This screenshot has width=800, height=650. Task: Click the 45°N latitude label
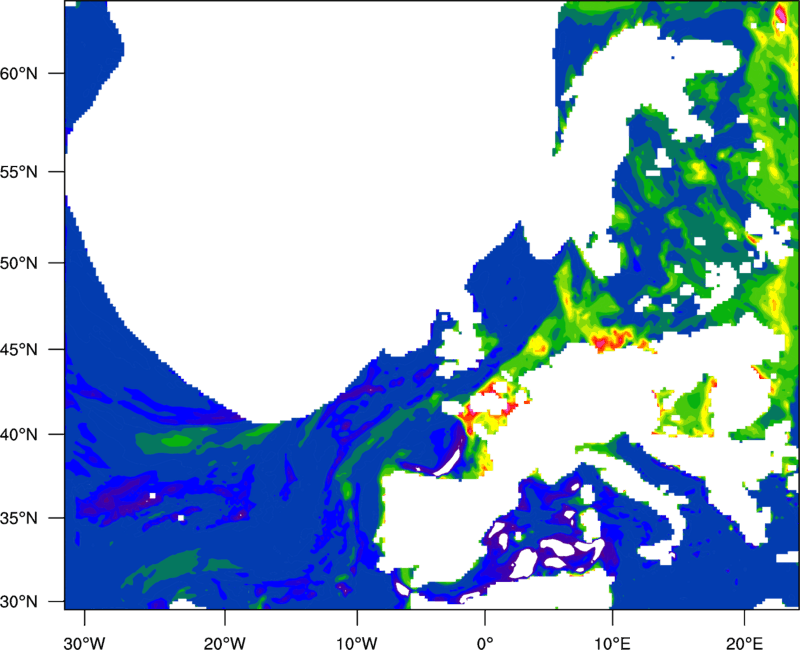click(19, 350)
